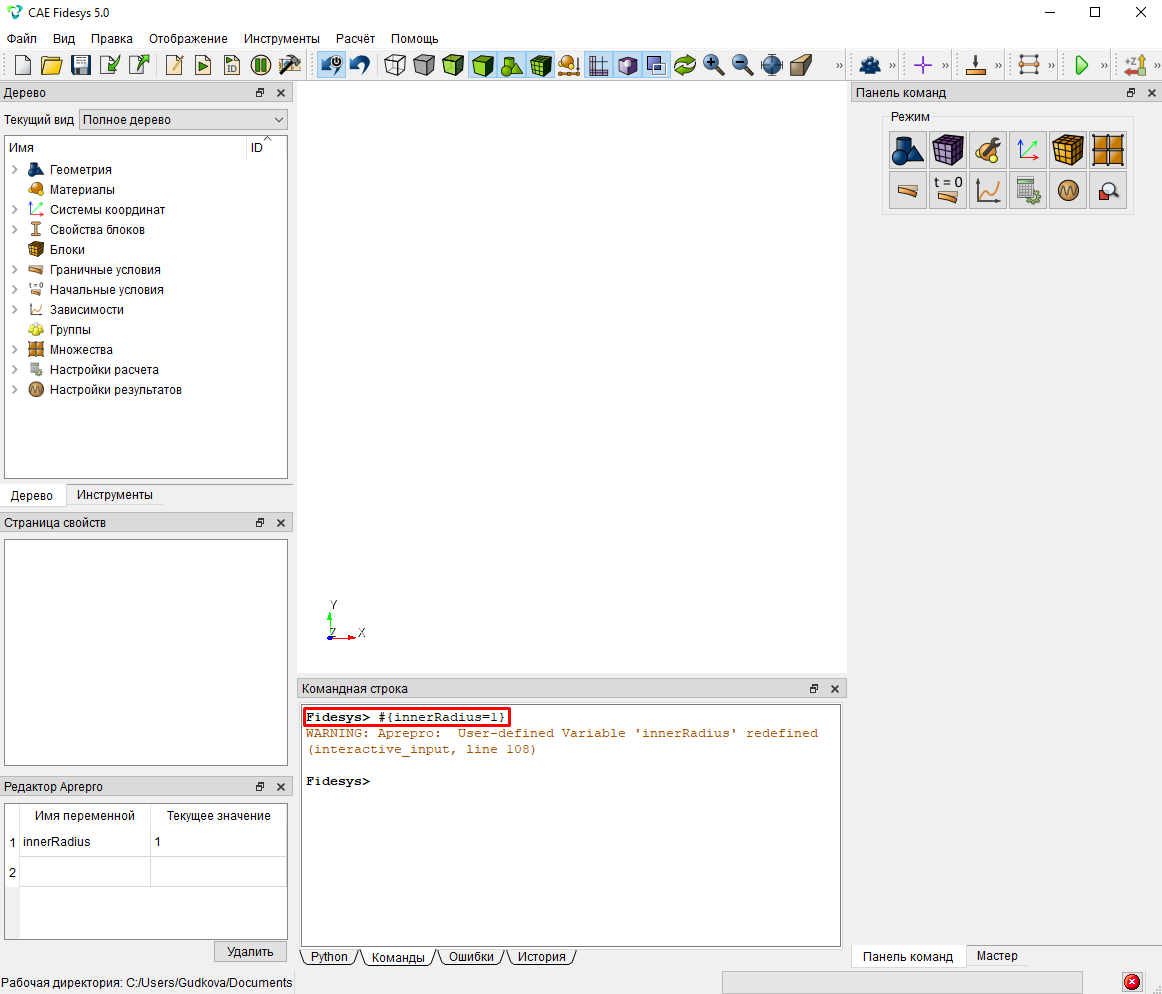Click the green play run icon
The height and width of the screenshot is (994, 1162).
(1081, 65)
